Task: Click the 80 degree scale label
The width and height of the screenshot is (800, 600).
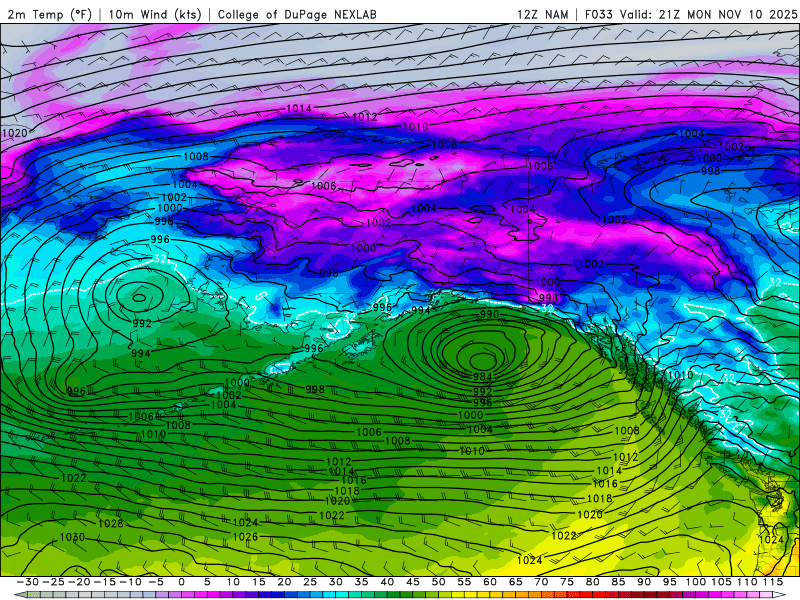Action: point(592,582)
